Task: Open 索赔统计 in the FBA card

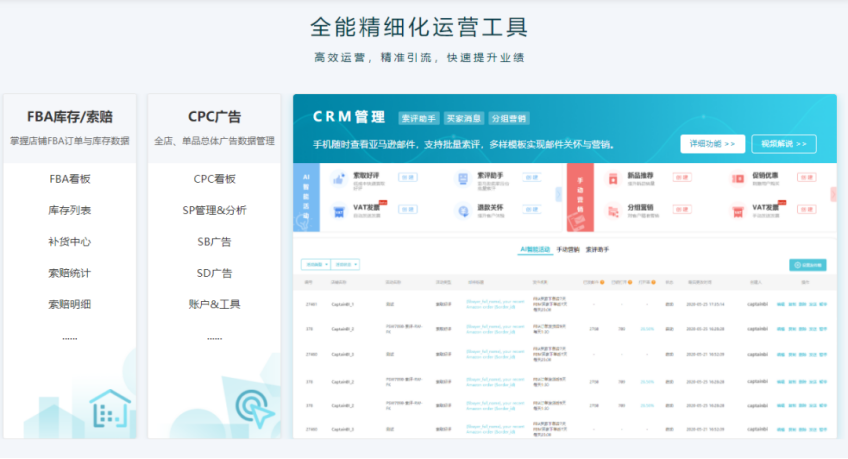Action: tap(70, 273)
